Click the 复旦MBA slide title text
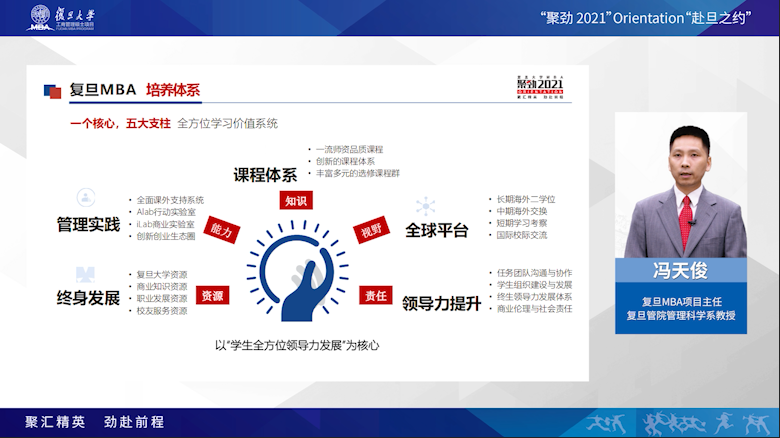The image size is (780, 438). pyautogui.click(x=102, y=90)
